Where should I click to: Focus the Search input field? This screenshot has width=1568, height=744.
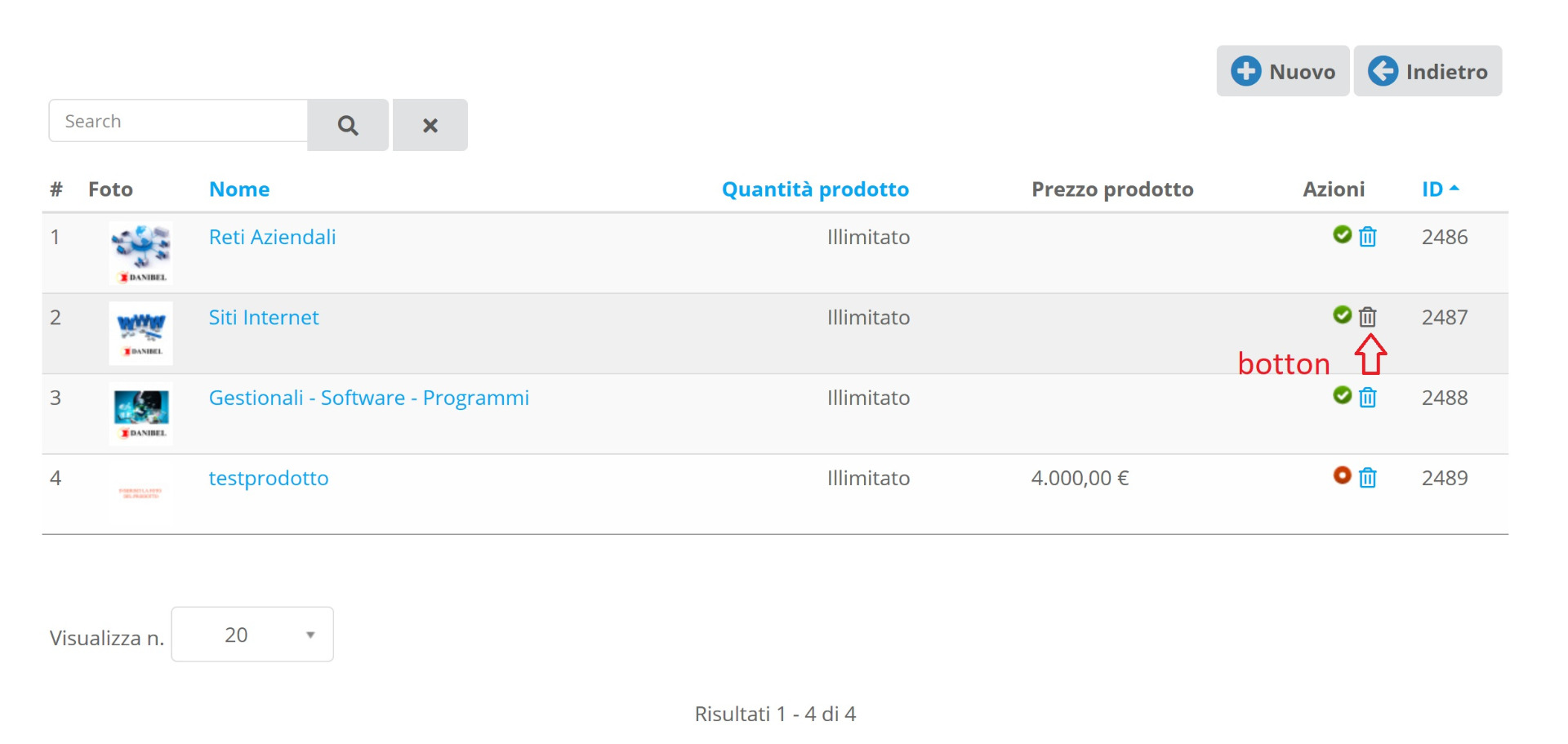[x=178, y=121]
